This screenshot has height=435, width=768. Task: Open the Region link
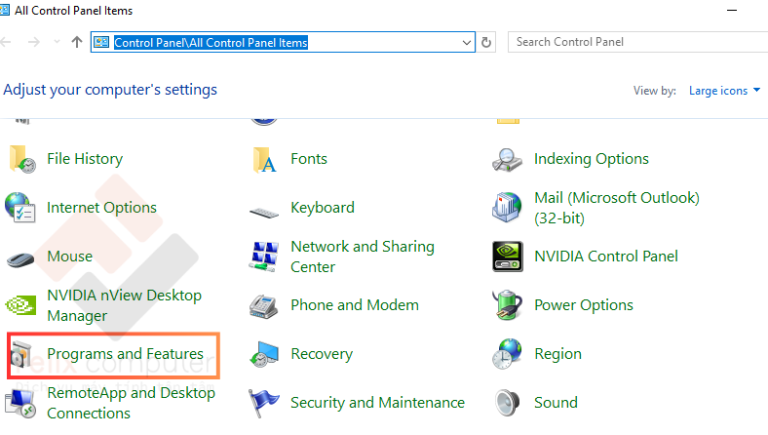coord(558,354)
